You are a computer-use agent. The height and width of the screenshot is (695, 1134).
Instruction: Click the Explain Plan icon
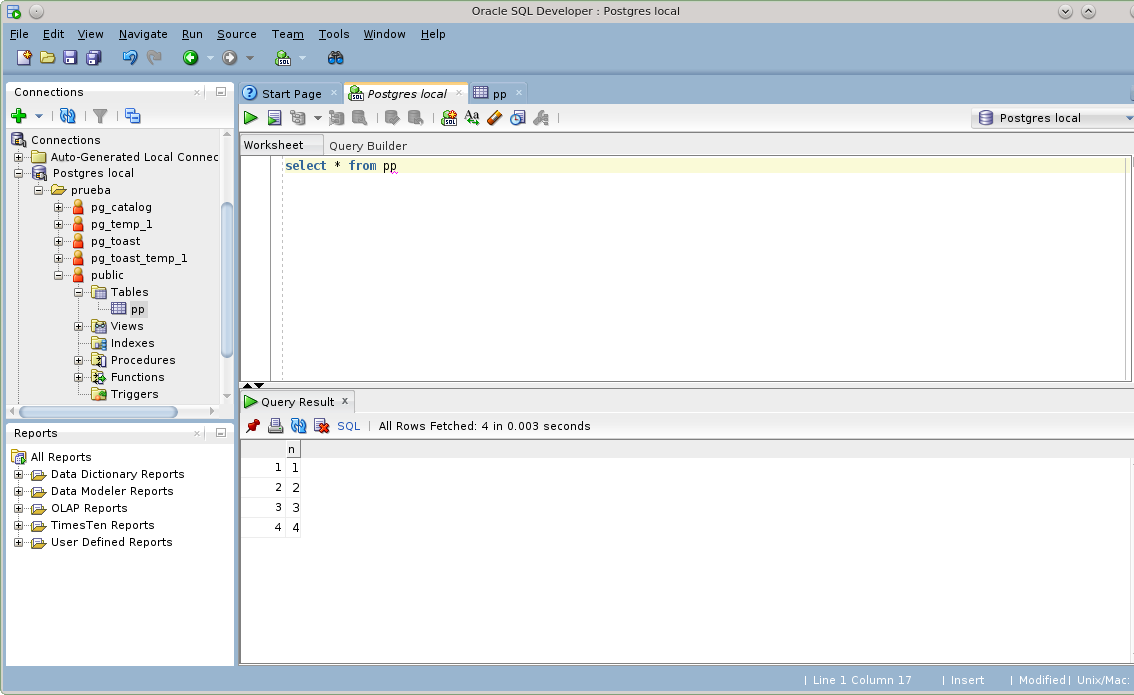click(298, 118)
